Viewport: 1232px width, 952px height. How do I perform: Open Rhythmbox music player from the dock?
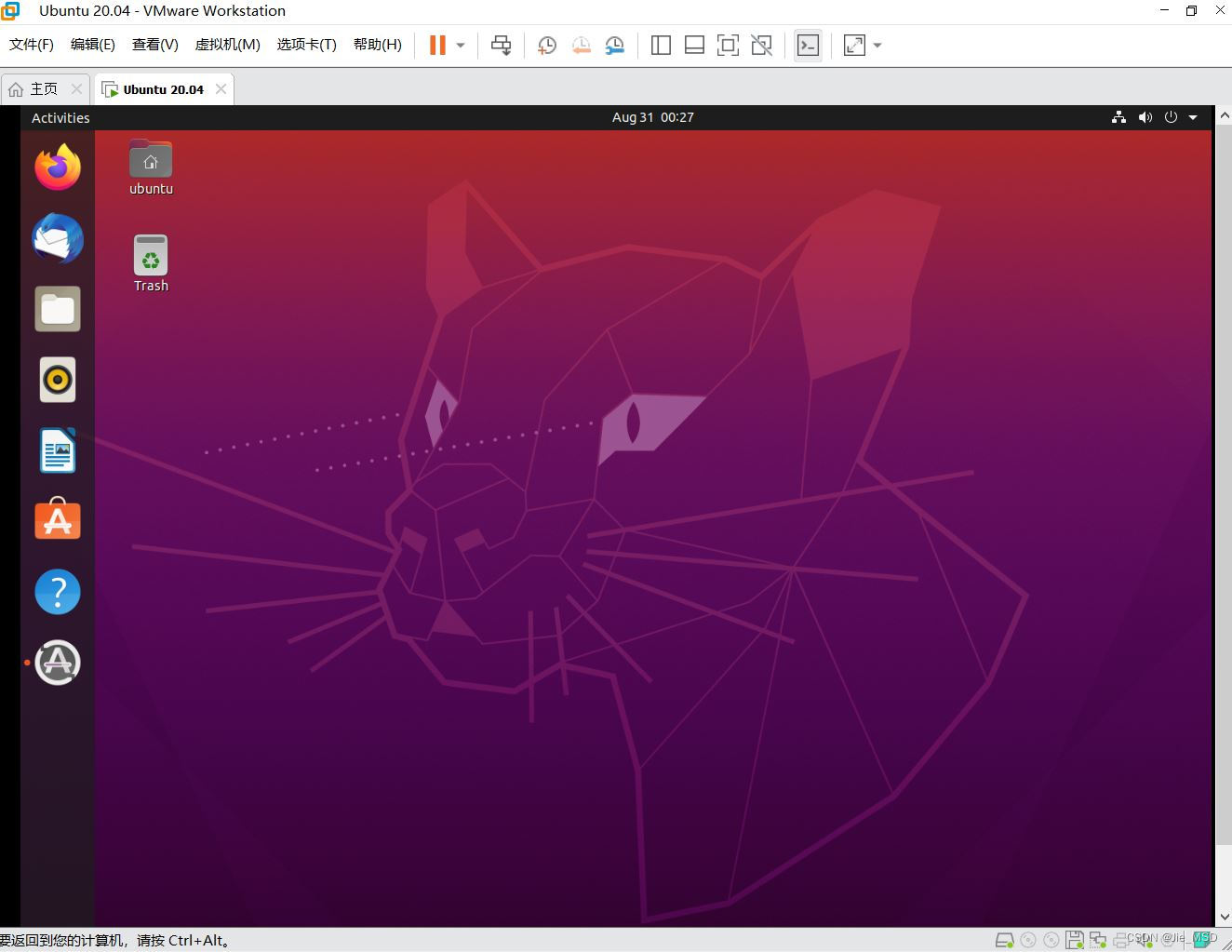tap(58, 380)
